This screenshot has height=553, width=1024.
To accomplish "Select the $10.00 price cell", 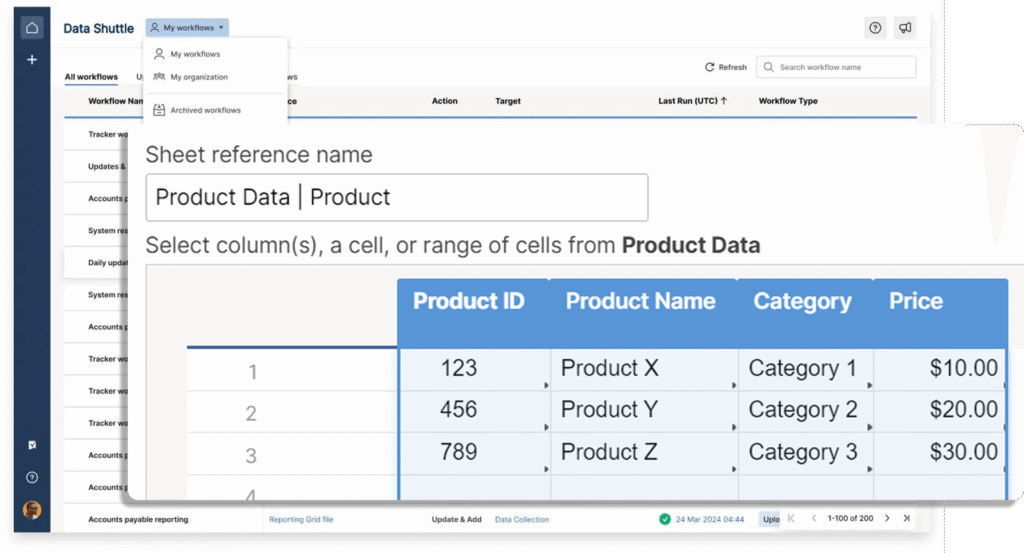I will coord(940,369).
